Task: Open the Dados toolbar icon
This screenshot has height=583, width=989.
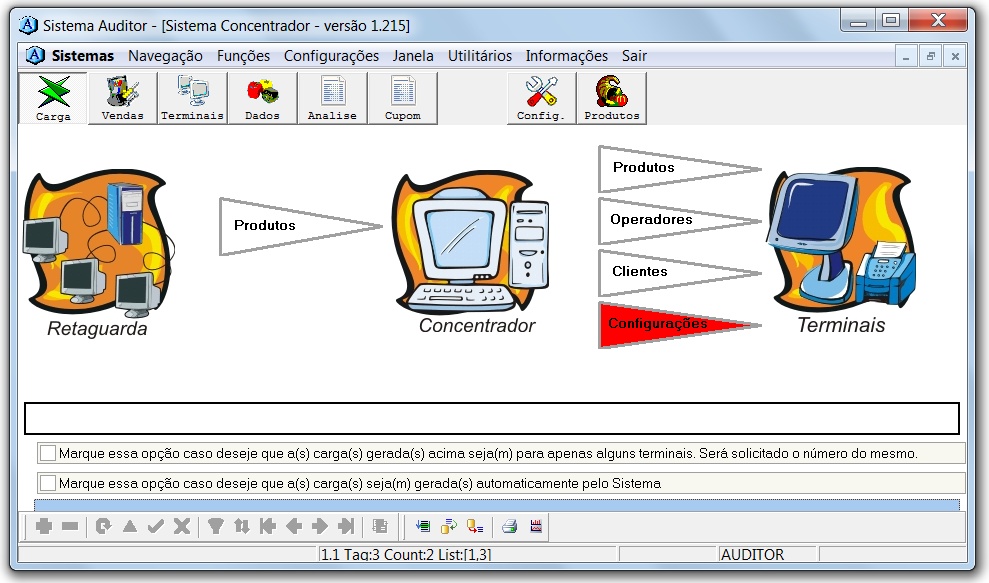Action: pos(262,98)
